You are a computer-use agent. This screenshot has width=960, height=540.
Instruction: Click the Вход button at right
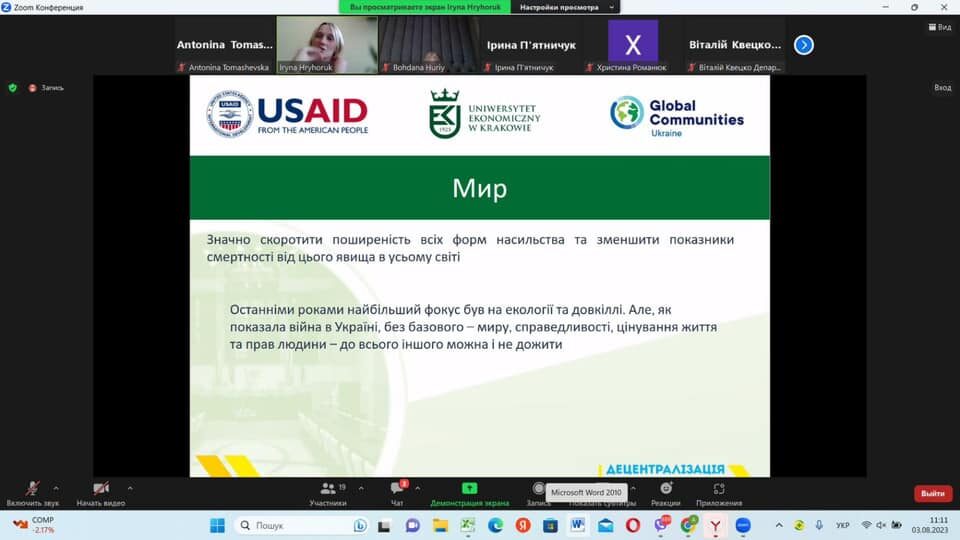[942, 87]
